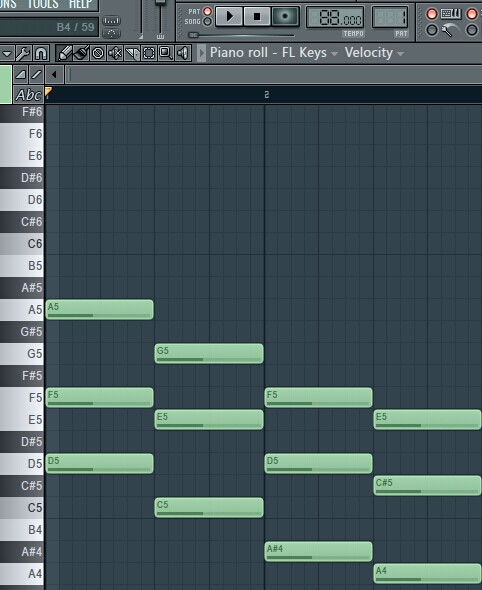Click the G#5 piano key

[x=22, y=331]
